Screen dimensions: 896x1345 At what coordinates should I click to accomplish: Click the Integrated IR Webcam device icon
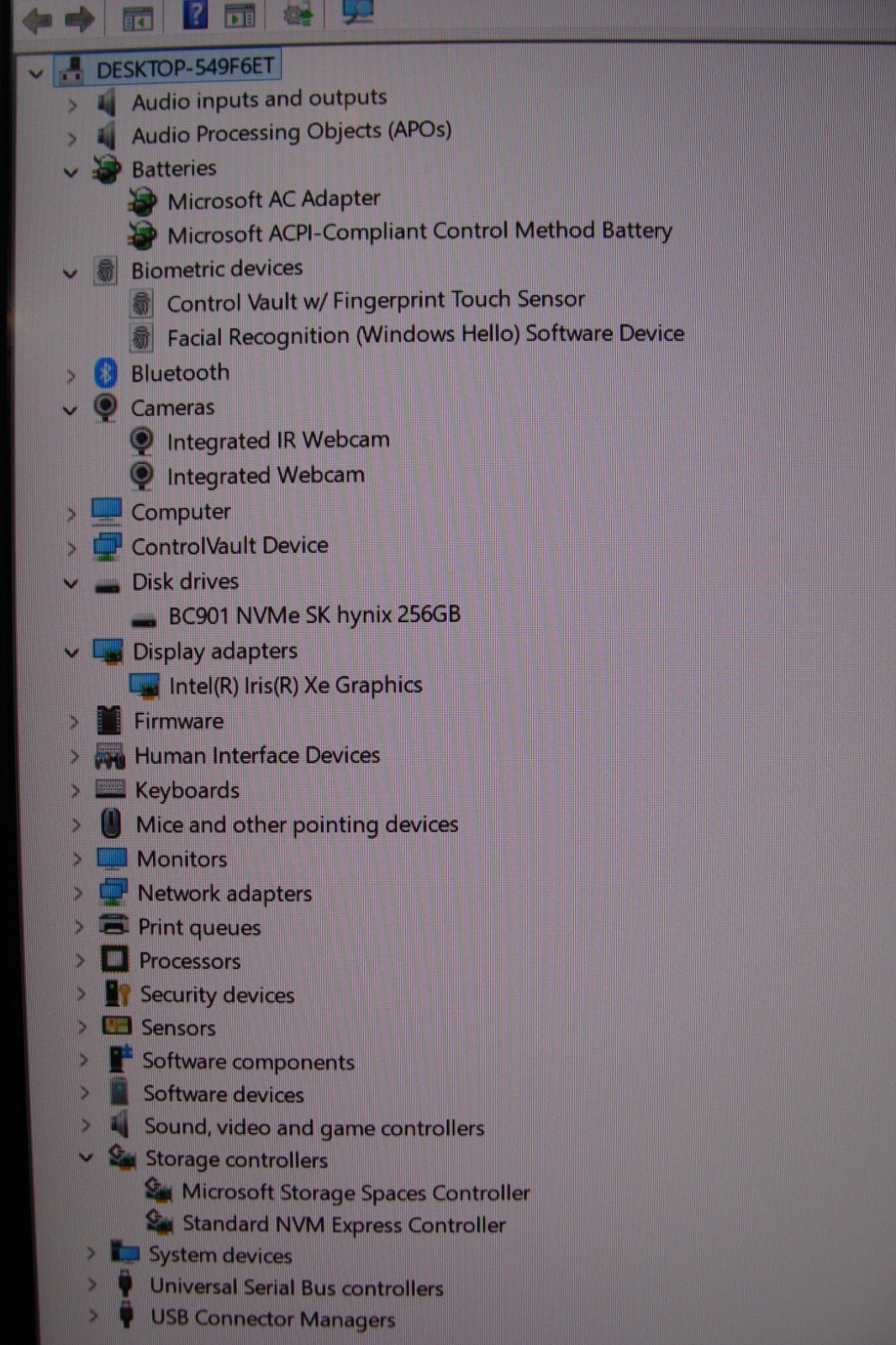point(142,441)
